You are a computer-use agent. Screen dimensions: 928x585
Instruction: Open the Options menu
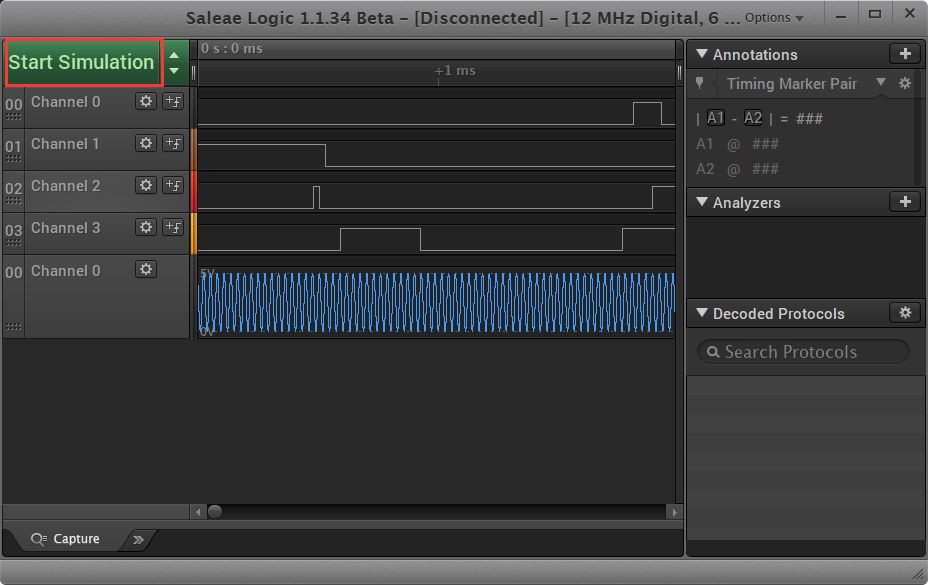pyautogui.click(x=774, y=18)
